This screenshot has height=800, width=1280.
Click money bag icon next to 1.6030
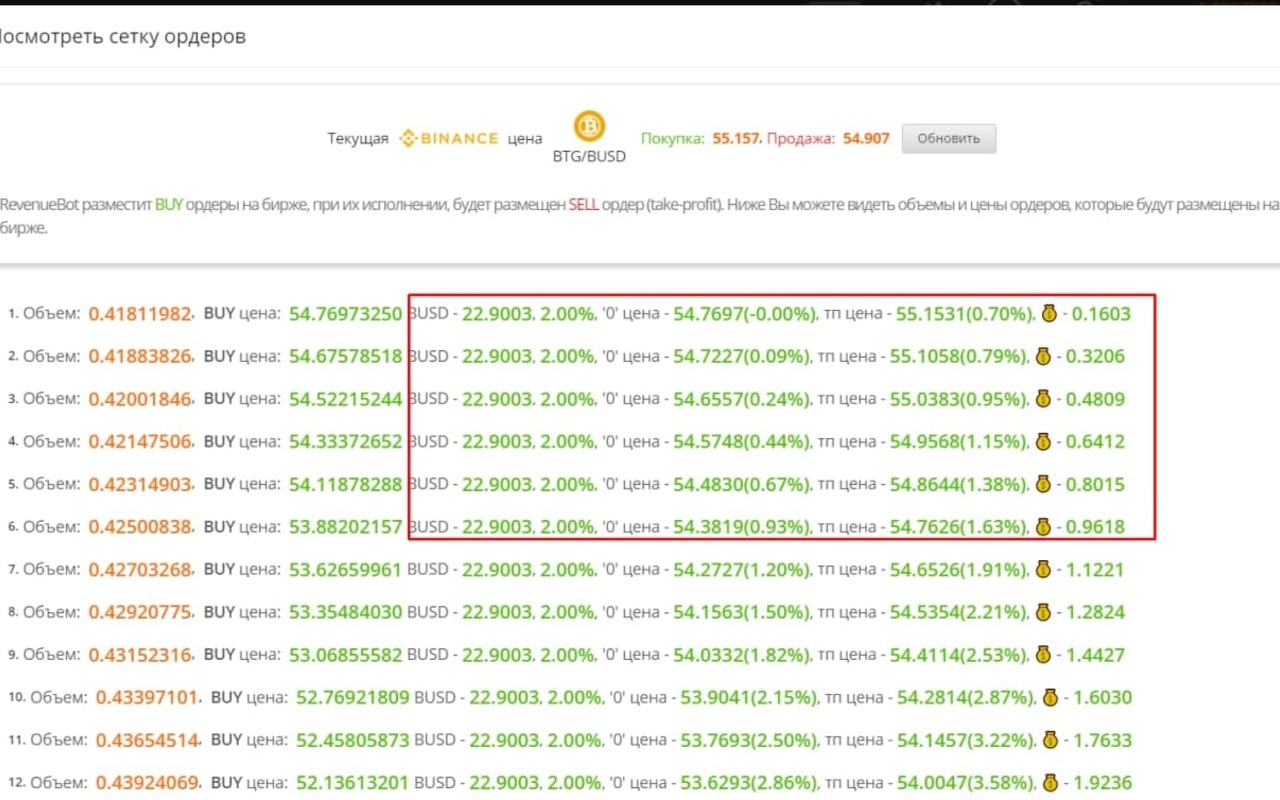(1050, 697)
